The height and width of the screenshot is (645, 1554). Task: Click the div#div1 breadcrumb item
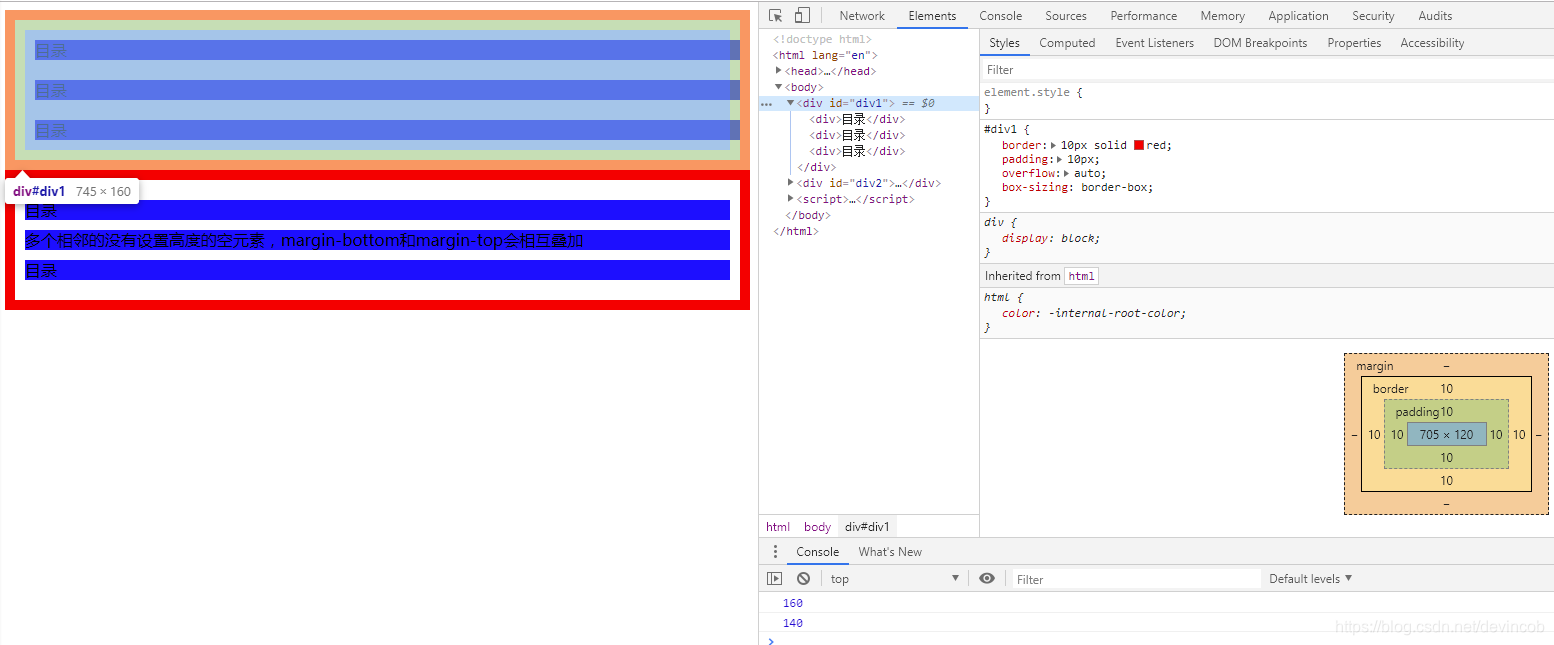pyautogui.click(x=867, y=527)
